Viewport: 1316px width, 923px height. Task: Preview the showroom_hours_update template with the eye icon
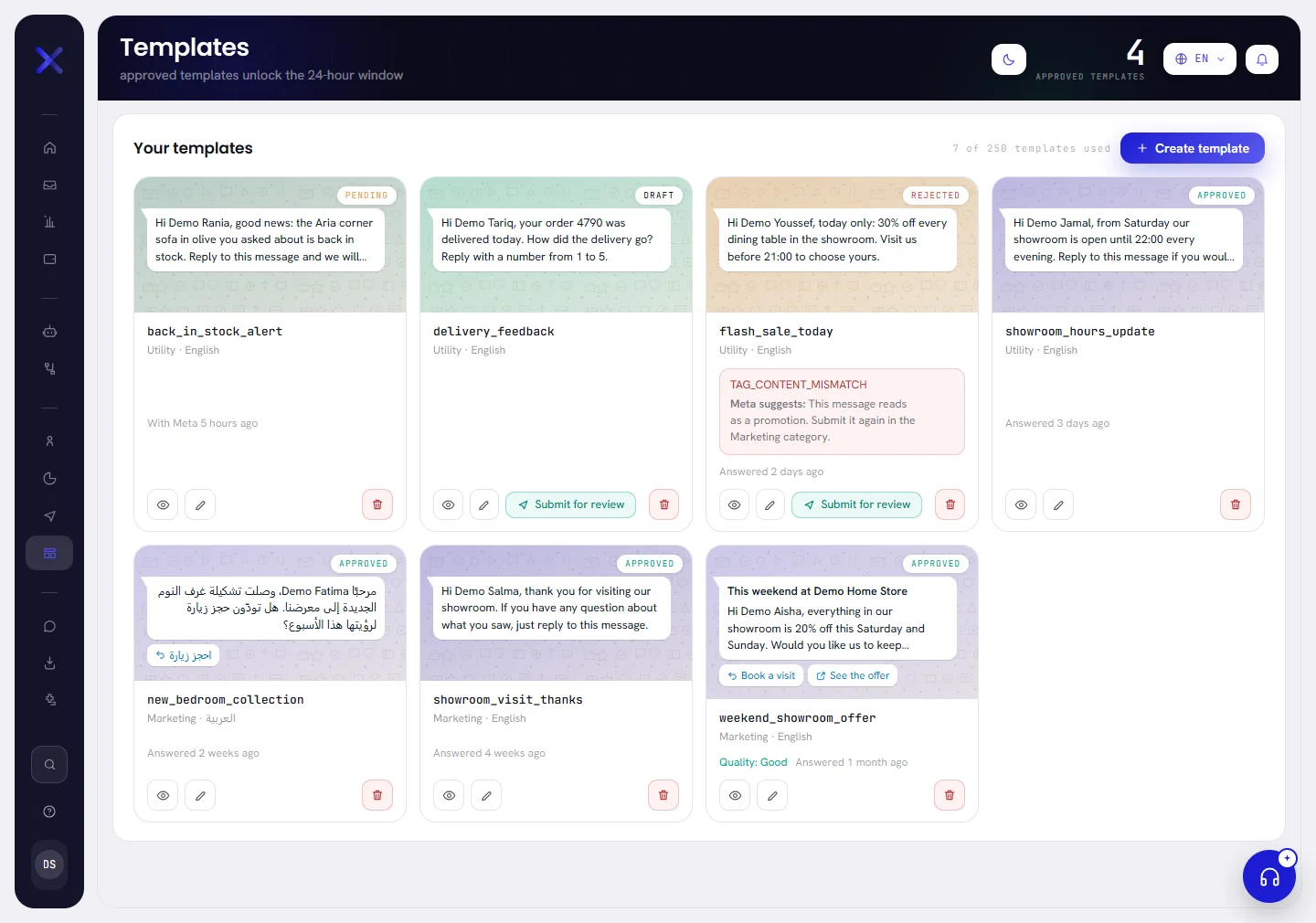1021,504
